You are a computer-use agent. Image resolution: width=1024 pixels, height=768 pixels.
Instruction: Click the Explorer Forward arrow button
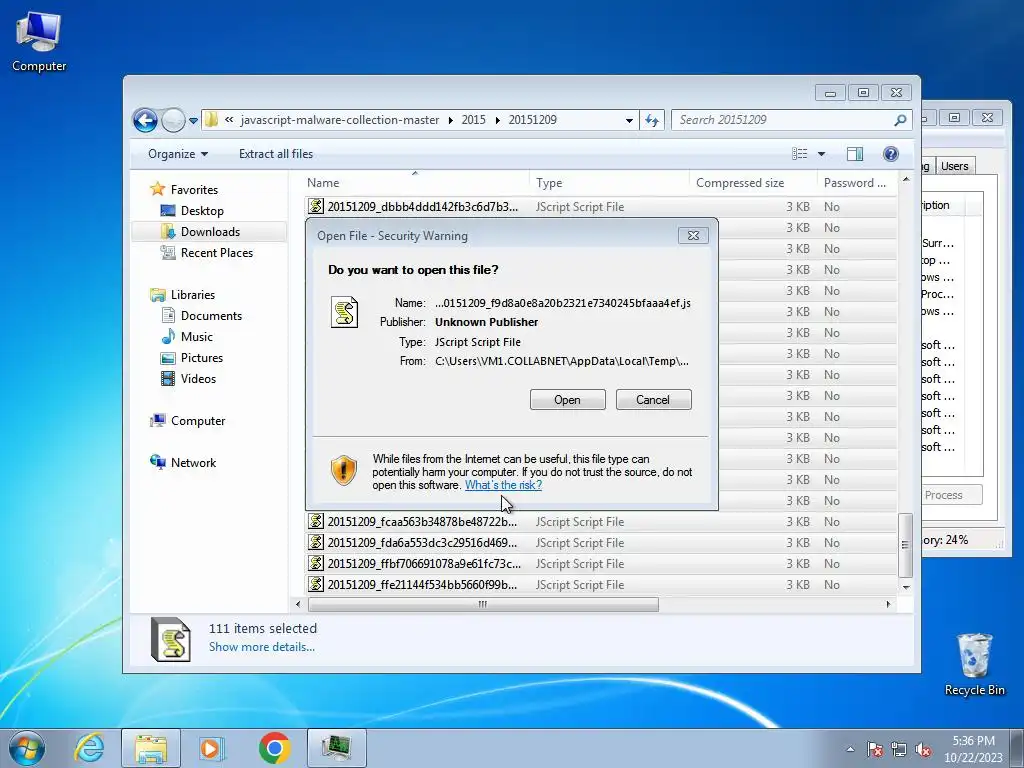point(173,120)
